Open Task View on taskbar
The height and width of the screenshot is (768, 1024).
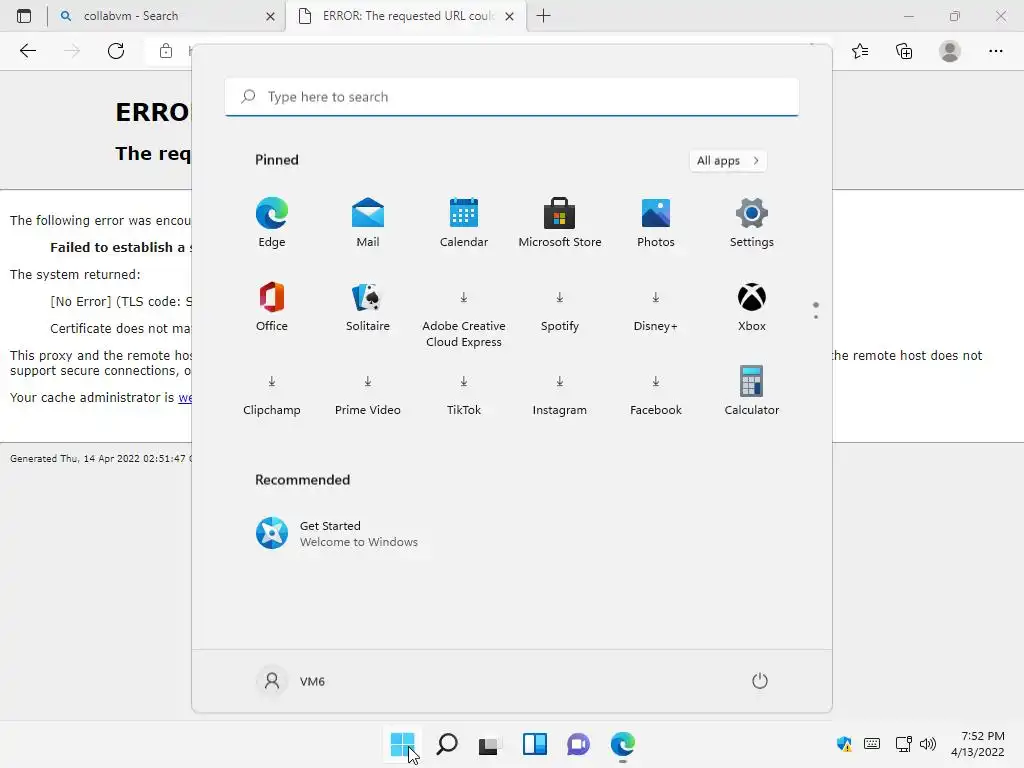click(x=490, y=744)
